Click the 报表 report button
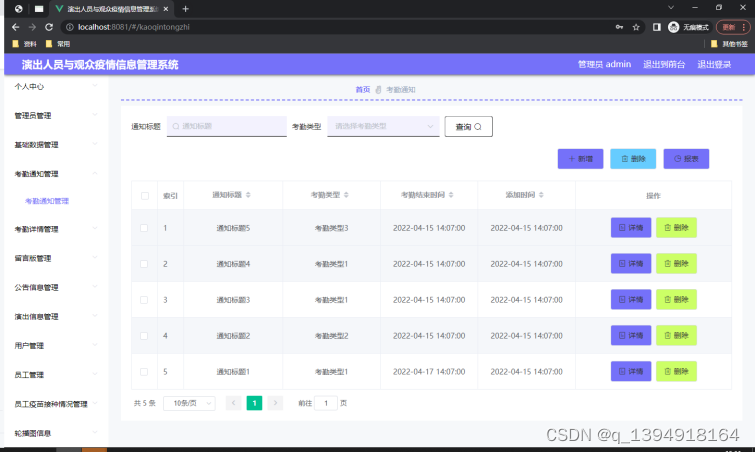Image resolution: width=755 pixels, height=453 pixels. click(686, 159)
